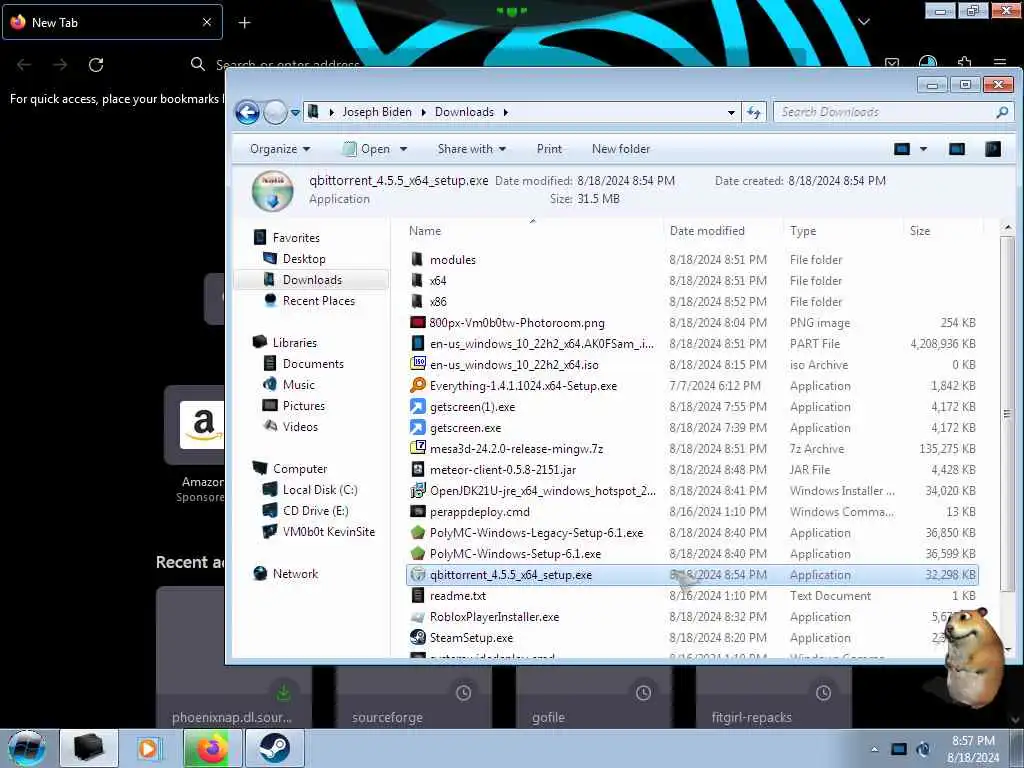Sort by the Size column header
The width and height of the screenshot is (1024, 768).
point(920,231)
